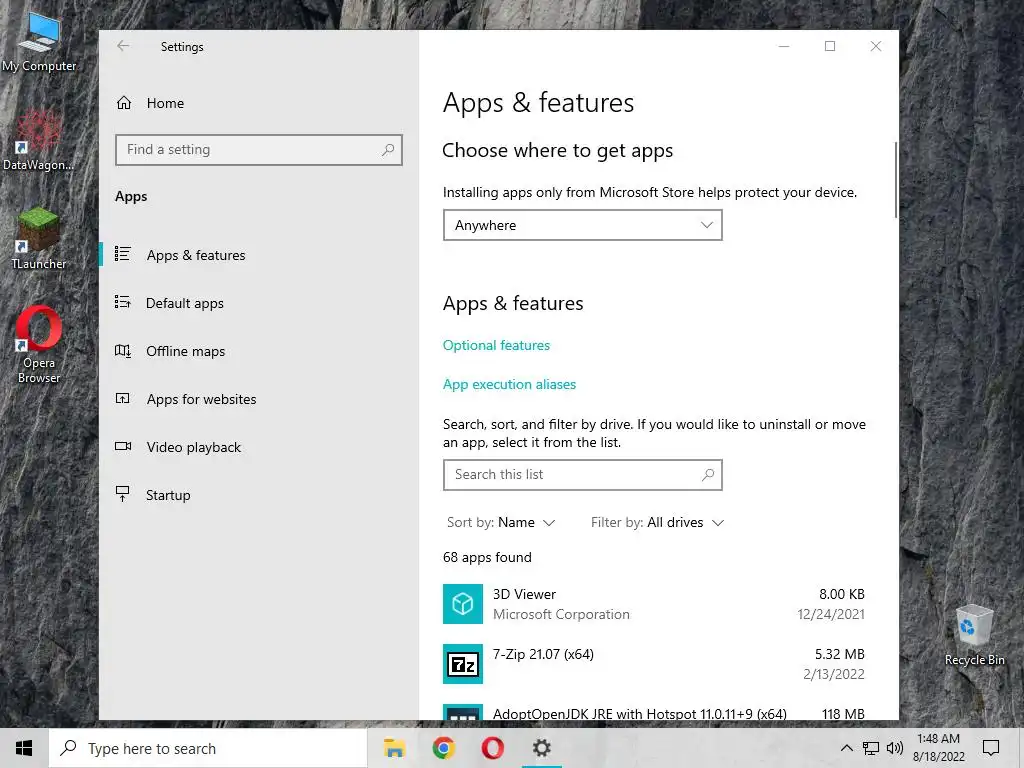Select the AdoptOpenJDK JRE entry
This screenshot has width=1024, height=768.
click(654, 711)
